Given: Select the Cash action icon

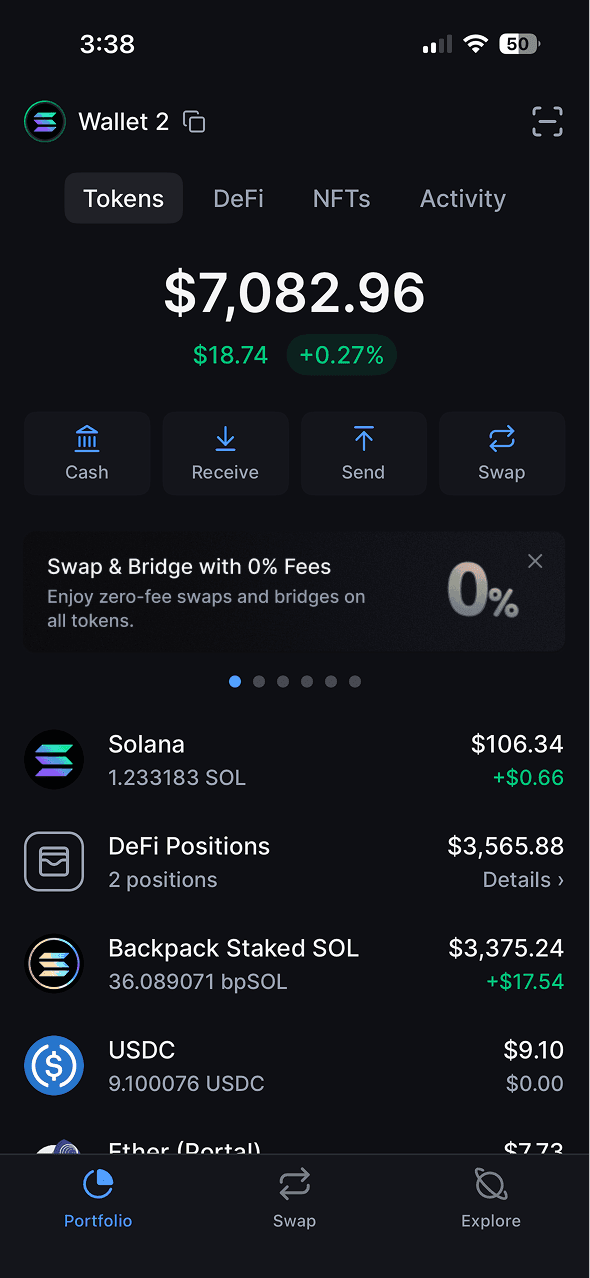Looking at the screenshot, I should click(87, 453).
